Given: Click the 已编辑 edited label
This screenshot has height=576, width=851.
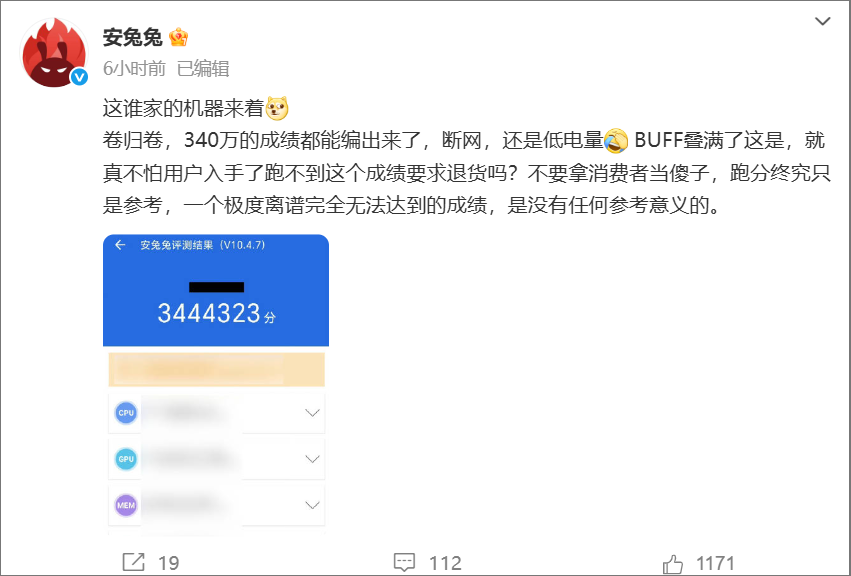Looking at the screenshot, I should [203, 68].
